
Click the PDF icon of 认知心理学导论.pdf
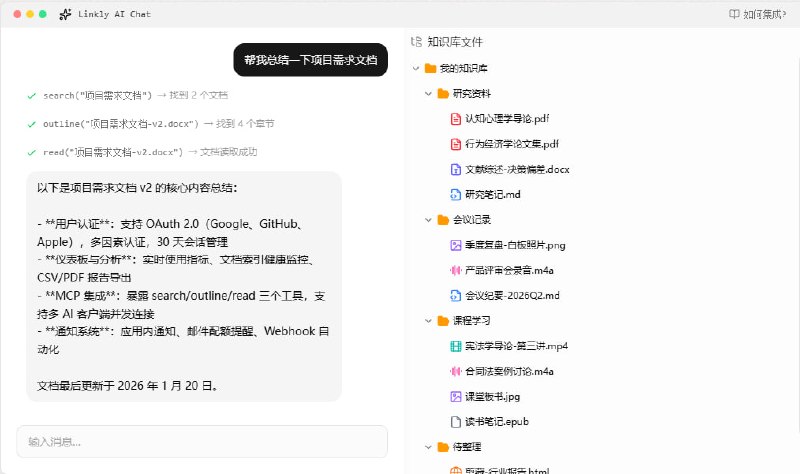[456, 119]
